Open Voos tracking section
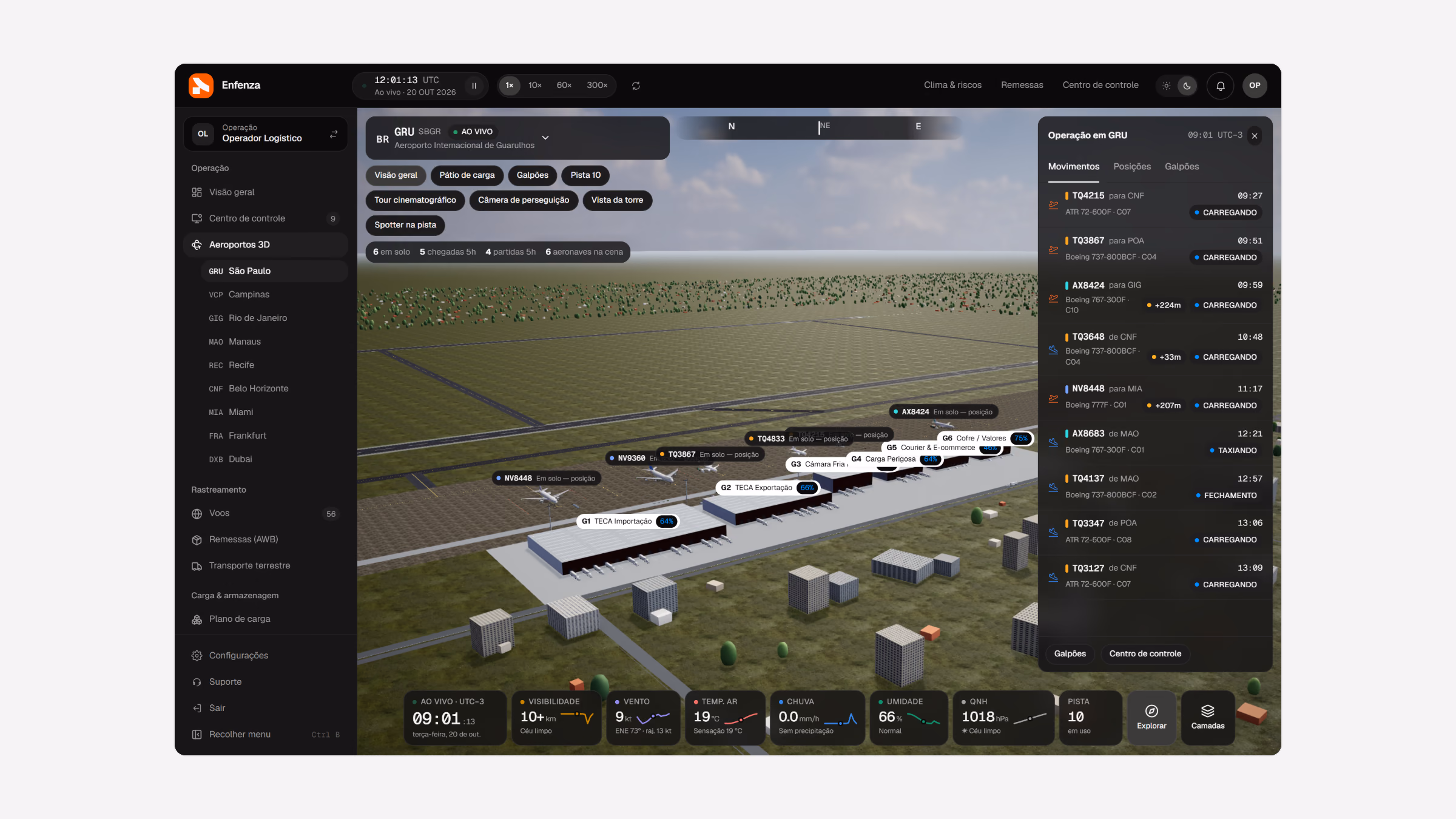 (x=266, y=513)
